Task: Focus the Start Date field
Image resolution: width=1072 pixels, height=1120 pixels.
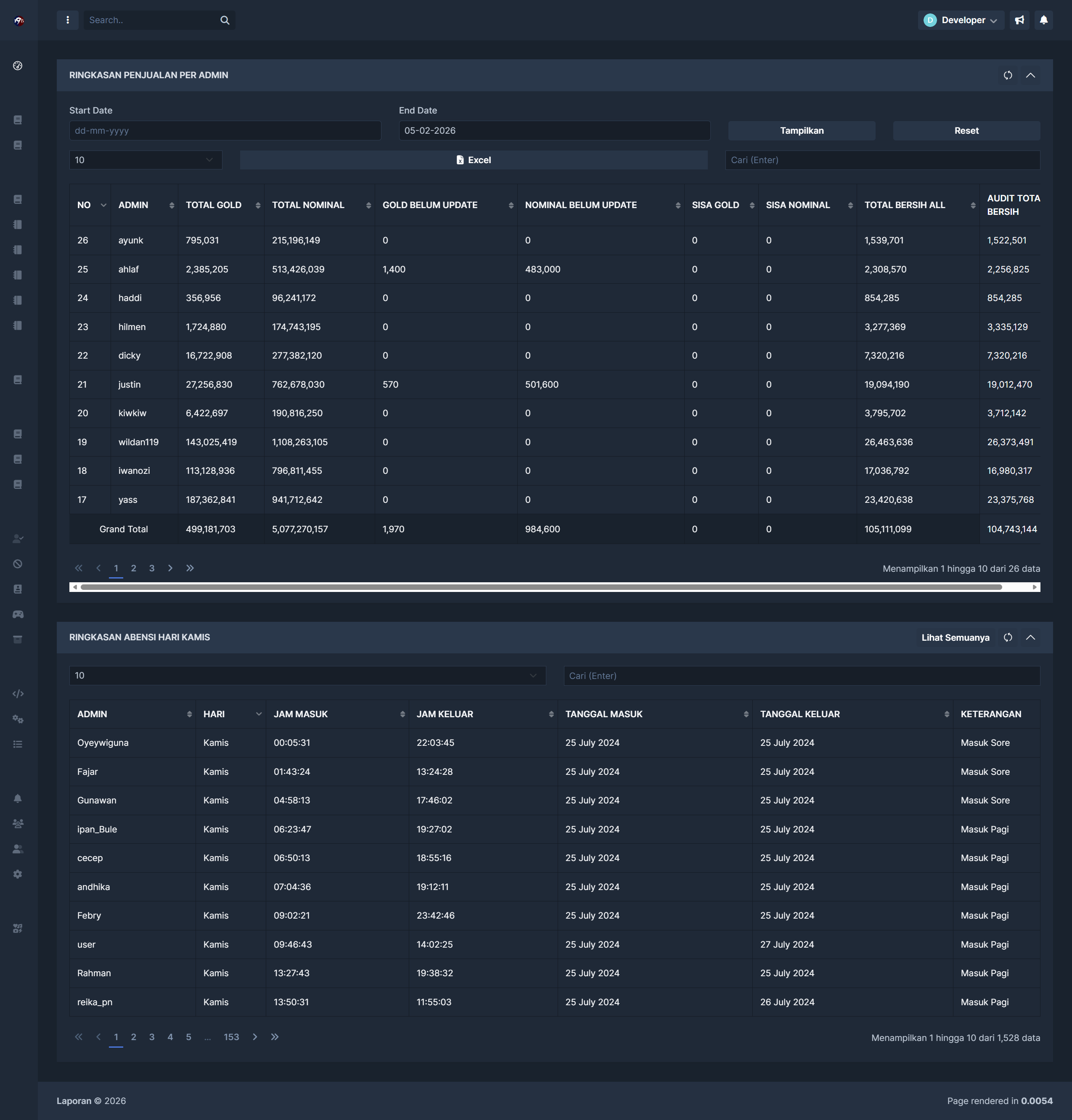Action: click(225, 131)
